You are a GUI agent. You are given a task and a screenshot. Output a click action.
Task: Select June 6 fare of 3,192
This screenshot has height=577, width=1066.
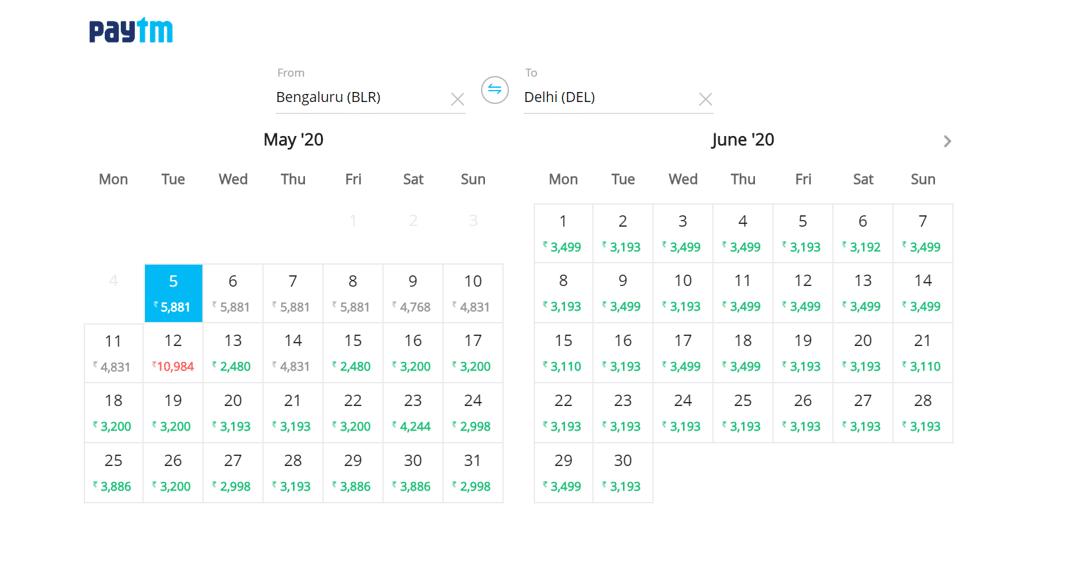pyautogui.click(x=863, y=232)
